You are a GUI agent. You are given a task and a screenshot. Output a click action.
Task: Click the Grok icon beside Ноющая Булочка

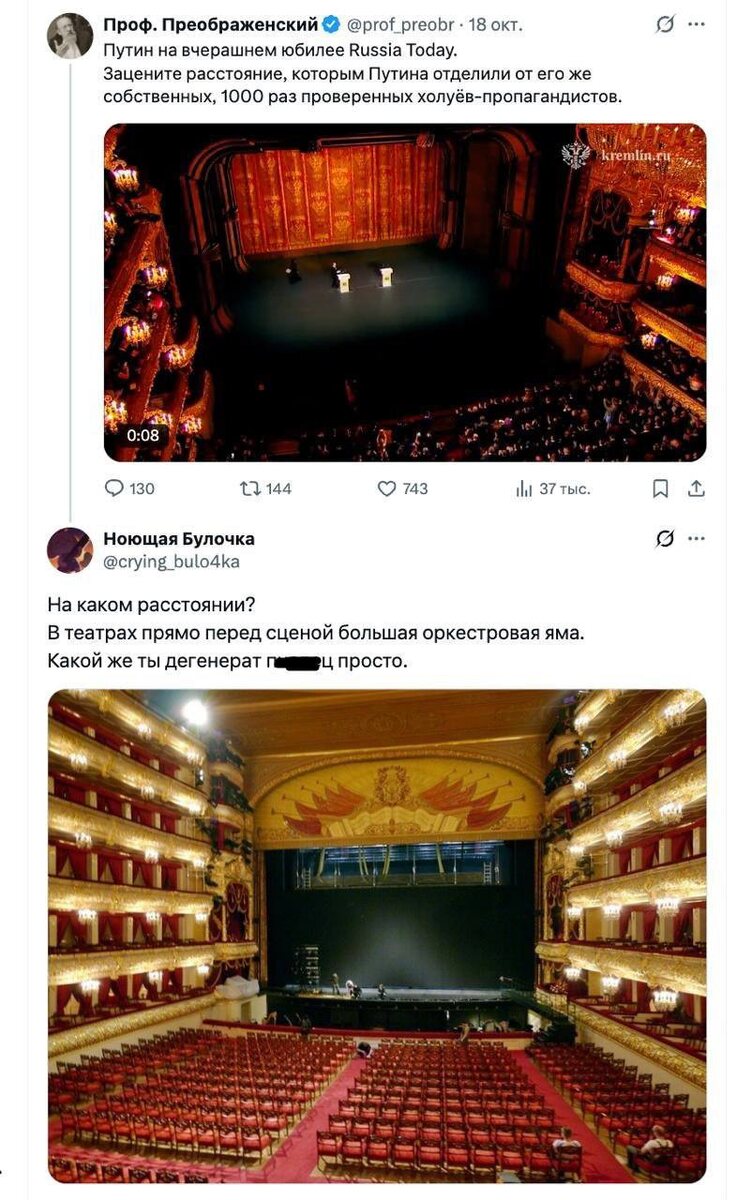click(x=664, y=539)
